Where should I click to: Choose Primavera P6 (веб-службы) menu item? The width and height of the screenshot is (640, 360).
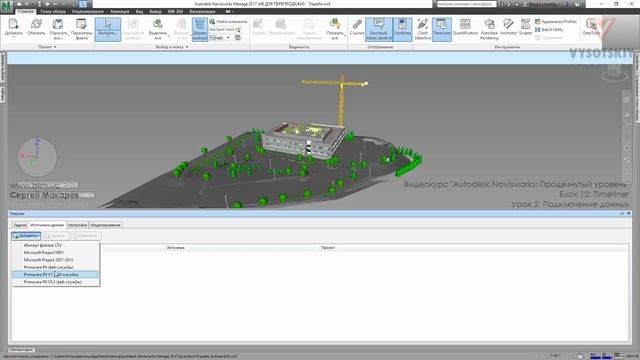pyautogui.click(x=56, y=267)
